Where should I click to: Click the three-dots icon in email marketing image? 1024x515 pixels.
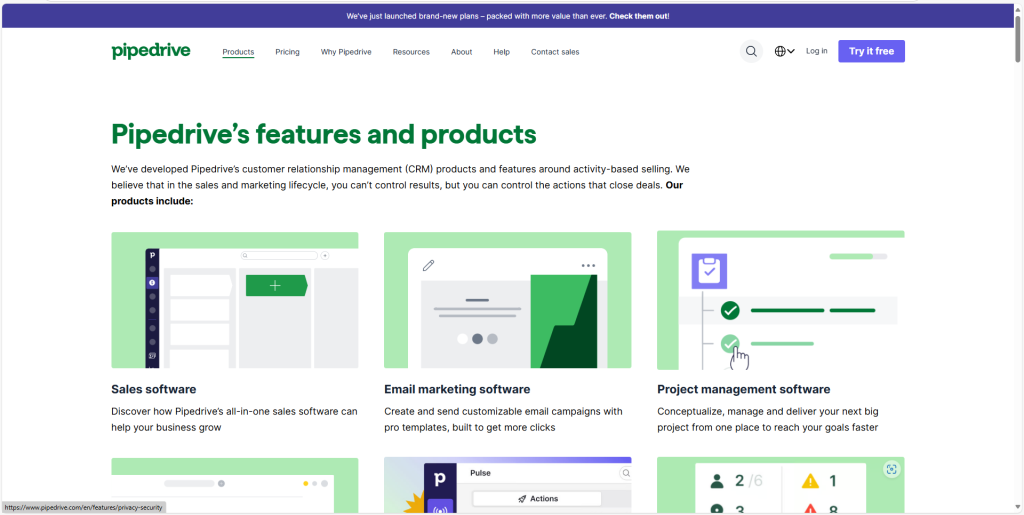click(588, 266)
